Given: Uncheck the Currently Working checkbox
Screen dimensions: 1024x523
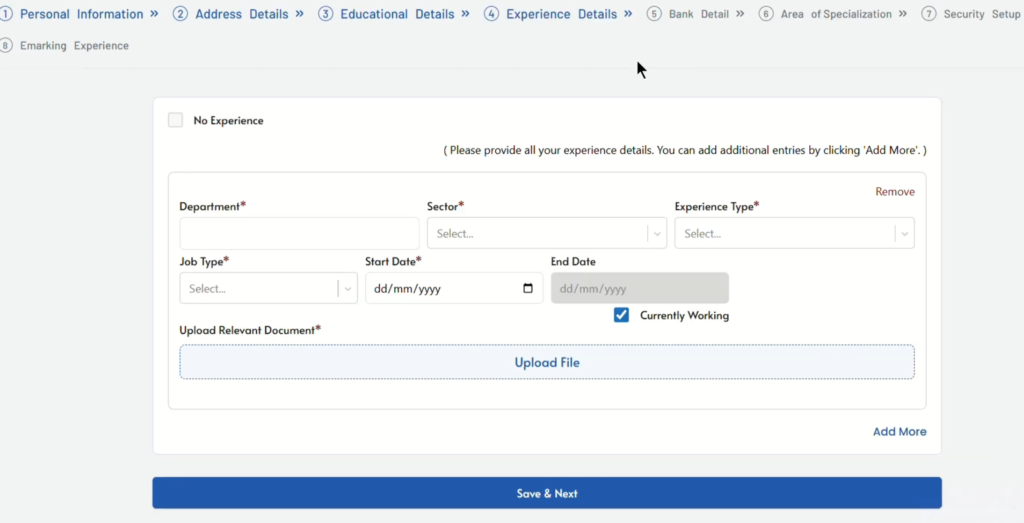Looking at the screenshot, I should click(622, 315).
